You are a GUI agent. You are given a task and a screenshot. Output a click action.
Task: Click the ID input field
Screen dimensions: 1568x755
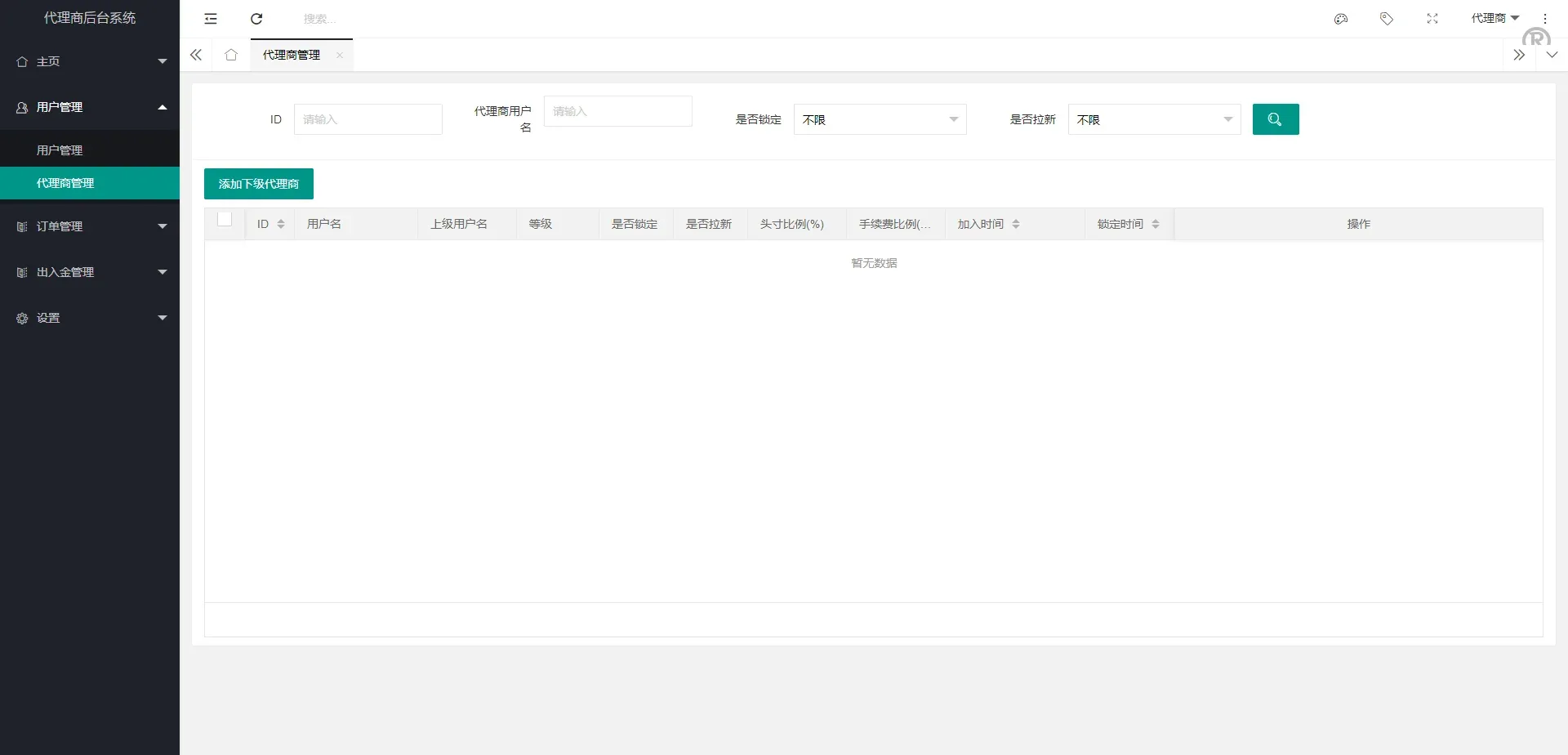coord(367,119)
